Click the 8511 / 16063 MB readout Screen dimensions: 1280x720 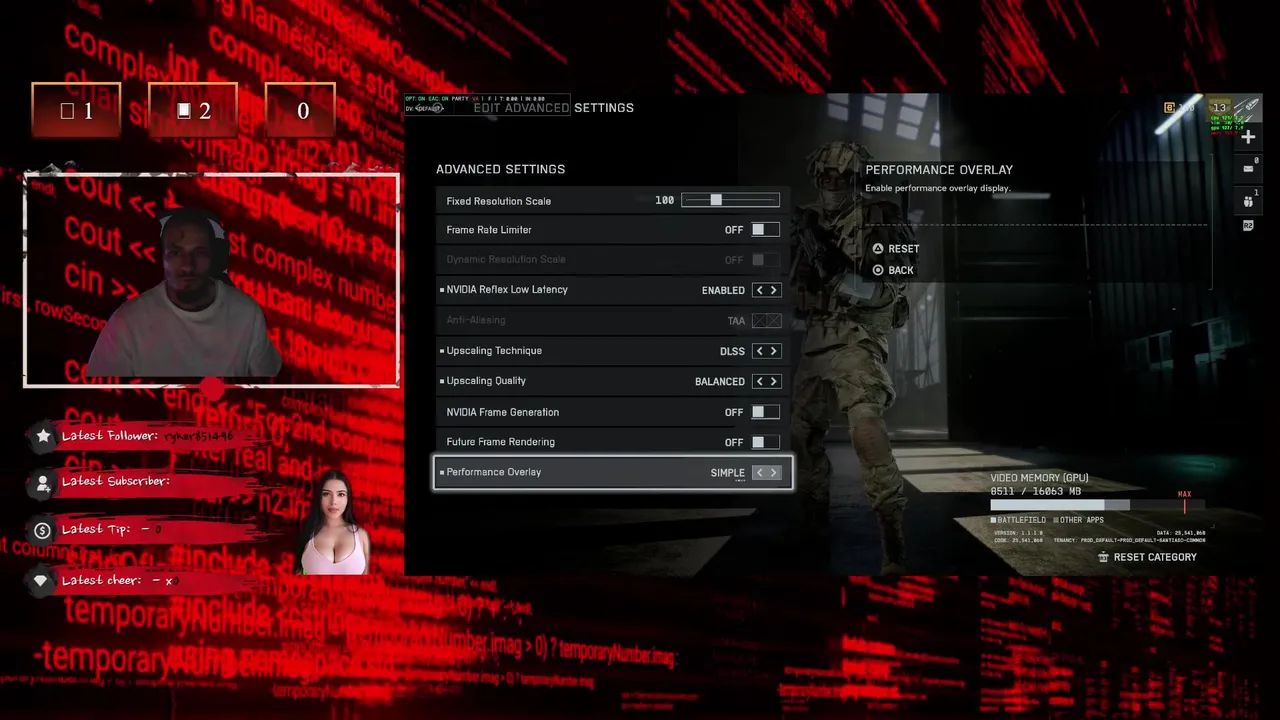coord(1036,492)
